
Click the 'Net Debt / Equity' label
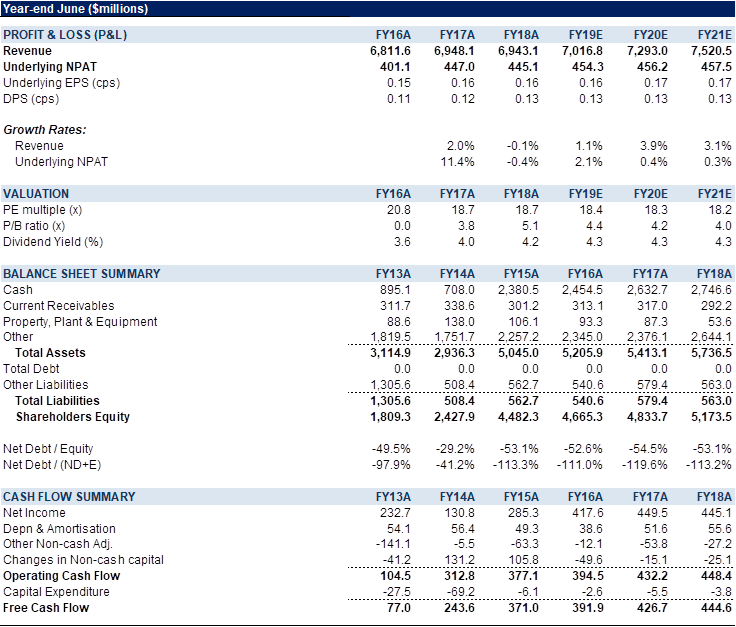point(48,449)
